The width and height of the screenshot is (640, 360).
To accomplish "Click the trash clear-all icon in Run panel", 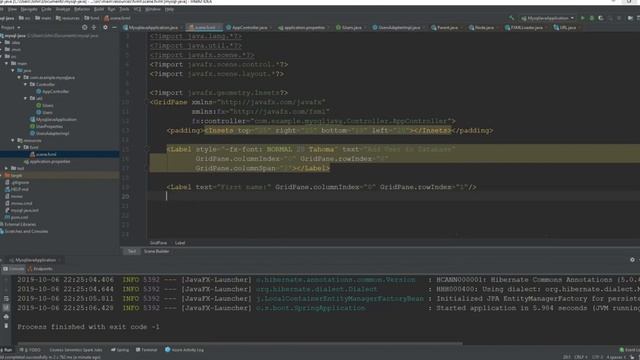I will pyautogui.click(x=6, y=326).
